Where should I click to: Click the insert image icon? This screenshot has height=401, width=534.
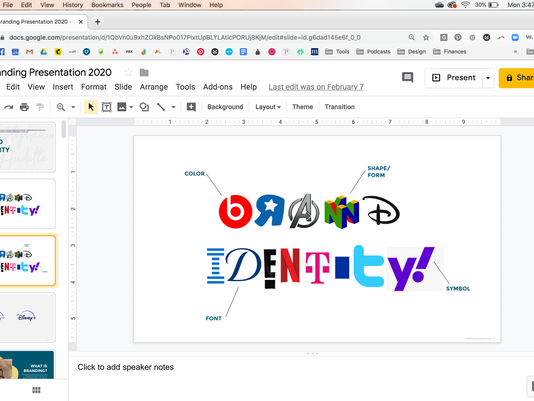(x=122, y=107)
